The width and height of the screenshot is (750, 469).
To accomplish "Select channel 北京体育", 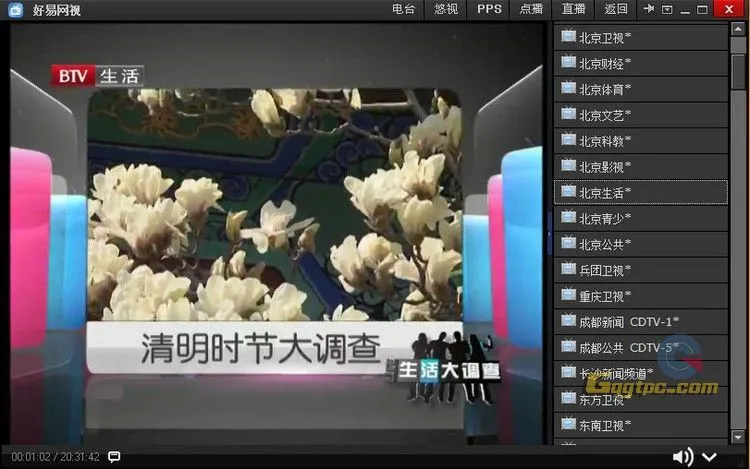I will 640,89.
